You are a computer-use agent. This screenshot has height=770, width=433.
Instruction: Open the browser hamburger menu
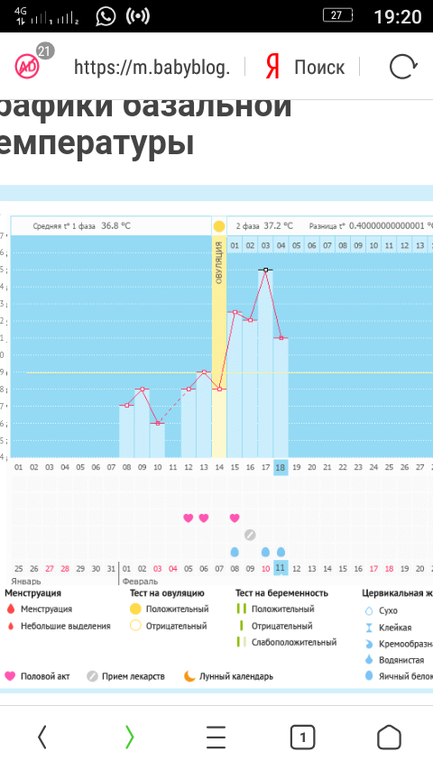coord(216,737)
